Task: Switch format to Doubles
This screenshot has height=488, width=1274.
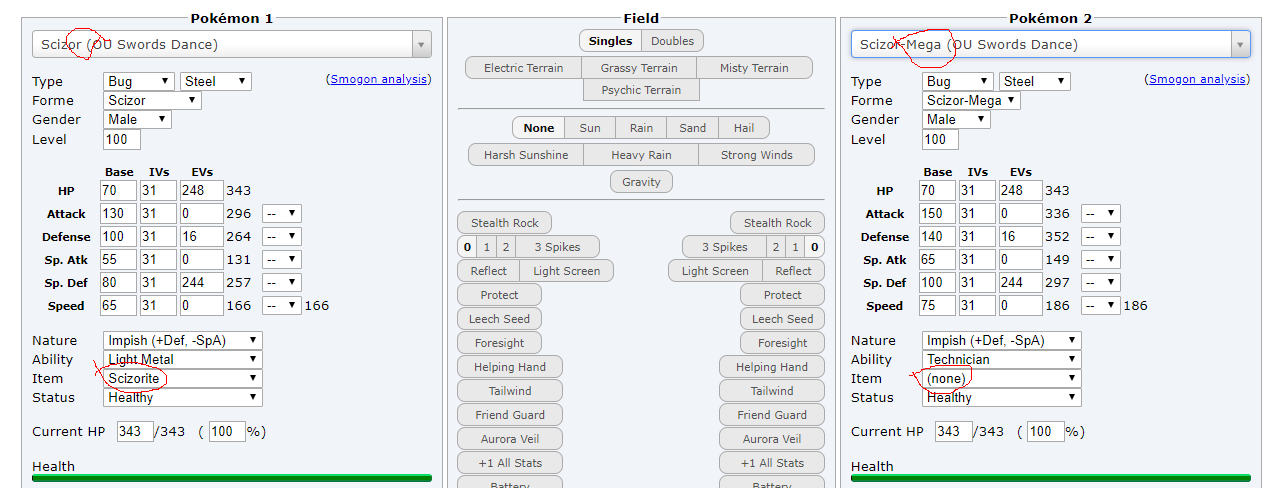Action: pyautogui.click(x=672, y=41)
